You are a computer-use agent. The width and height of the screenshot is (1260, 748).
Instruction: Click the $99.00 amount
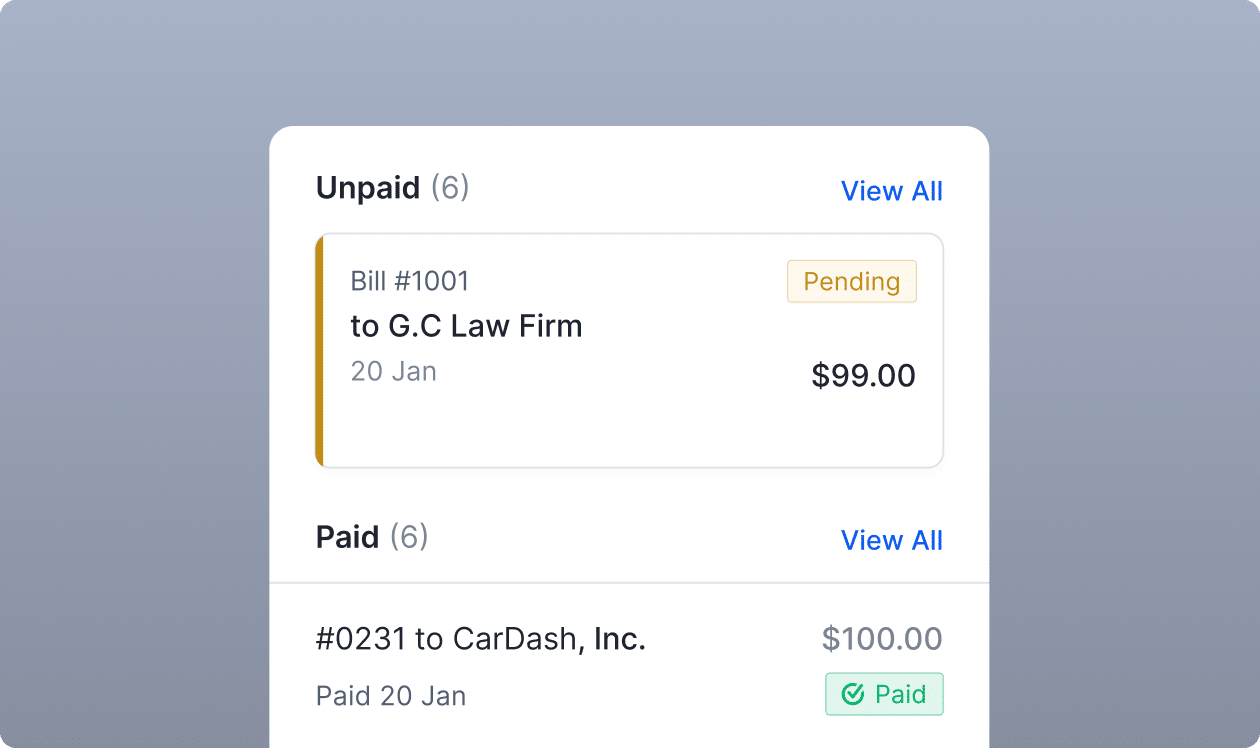(863, 376)
